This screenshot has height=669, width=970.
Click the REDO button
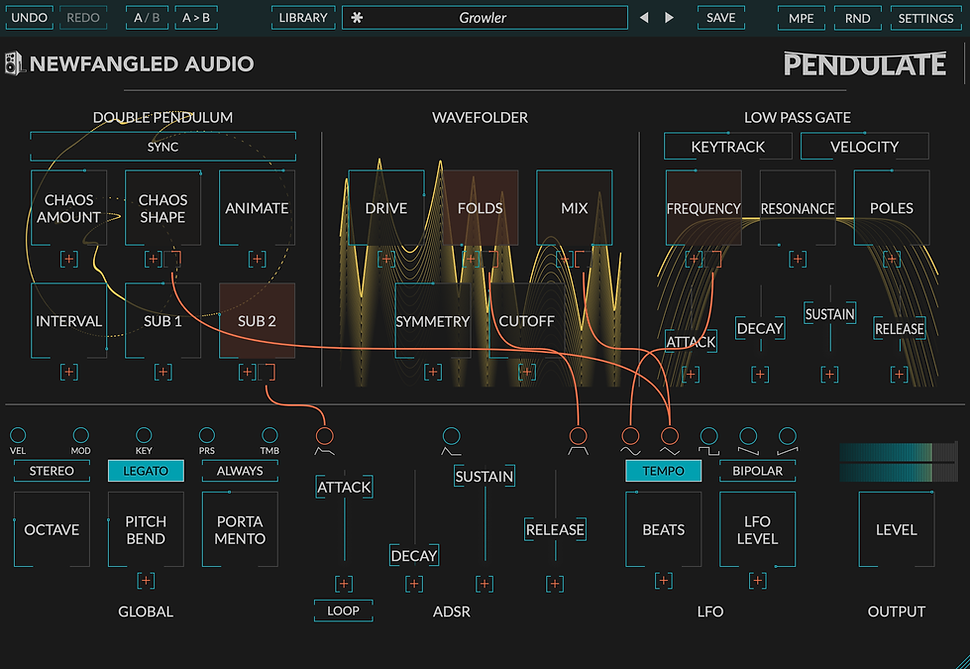click(83, 18)
